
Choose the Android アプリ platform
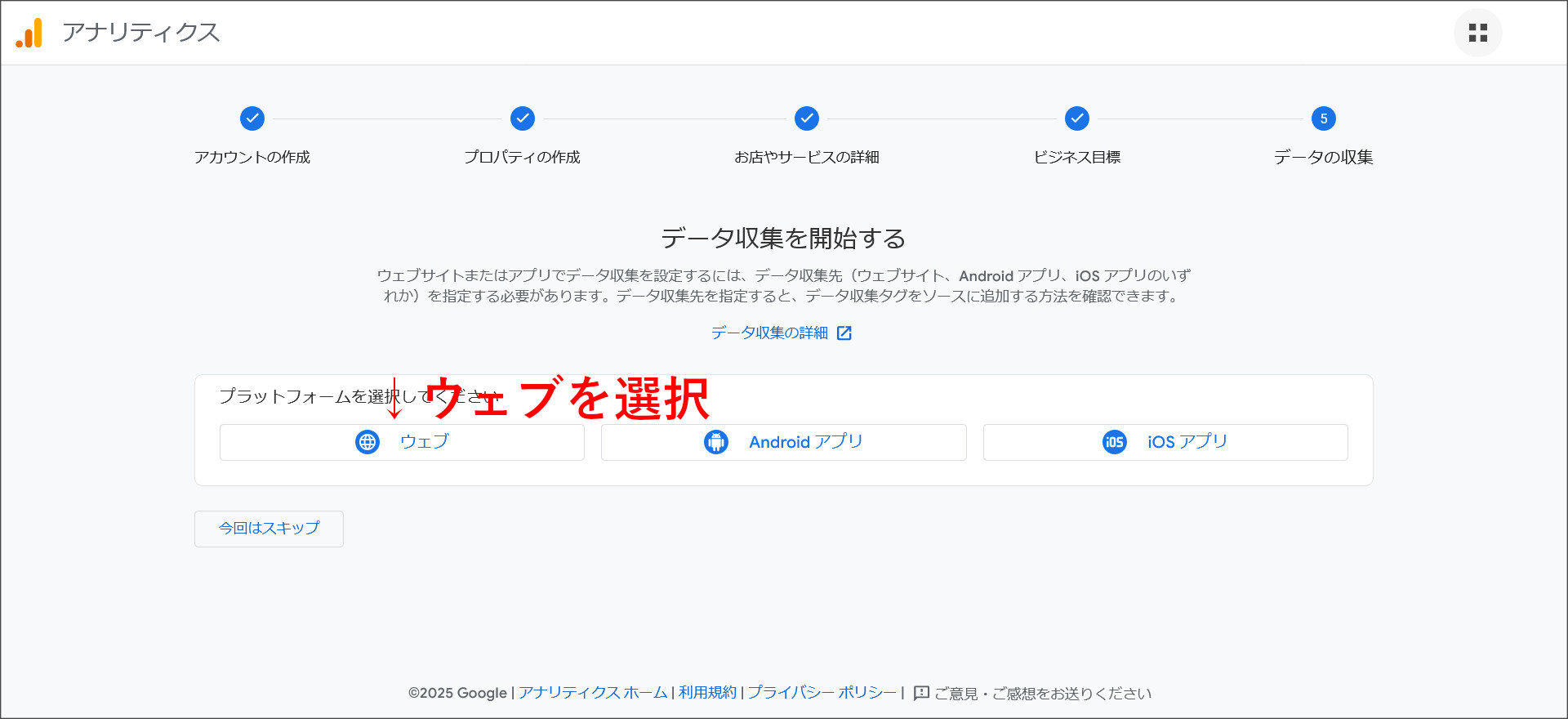pos(784,442)
